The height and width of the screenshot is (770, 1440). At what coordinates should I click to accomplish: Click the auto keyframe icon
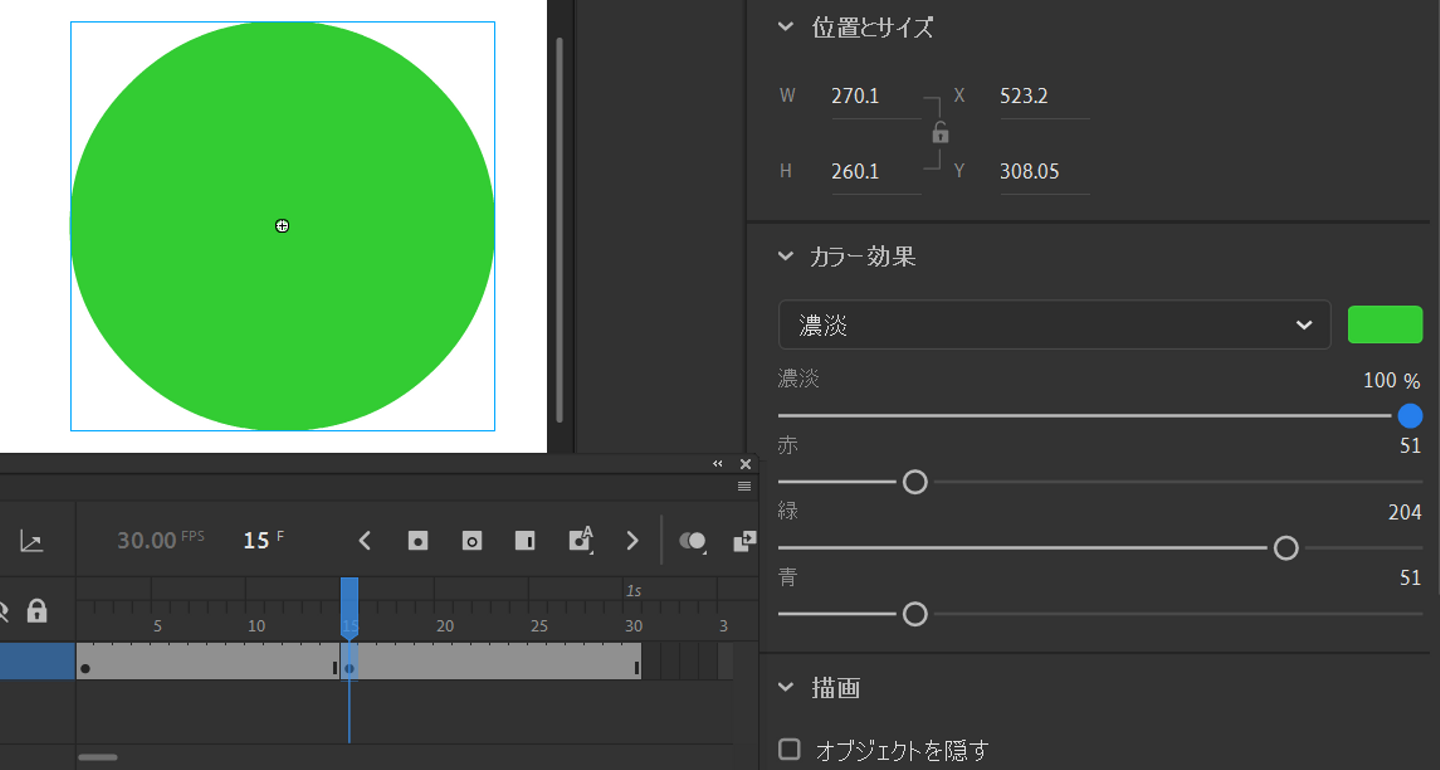tap(580, 540)
